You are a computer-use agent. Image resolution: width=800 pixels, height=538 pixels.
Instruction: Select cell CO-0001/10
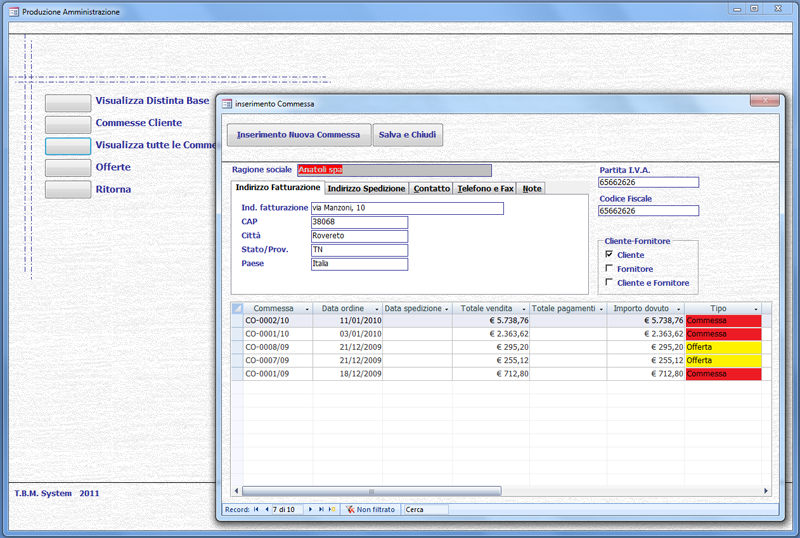[x=278, y=334]
